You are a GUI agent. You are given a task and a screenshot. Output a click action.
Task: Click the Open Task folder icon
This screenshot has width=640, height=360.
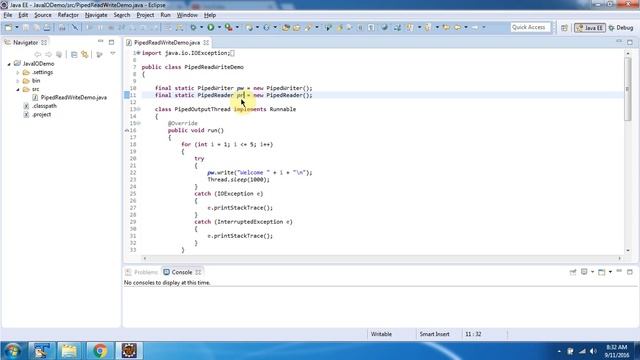[x=297, y=27]
